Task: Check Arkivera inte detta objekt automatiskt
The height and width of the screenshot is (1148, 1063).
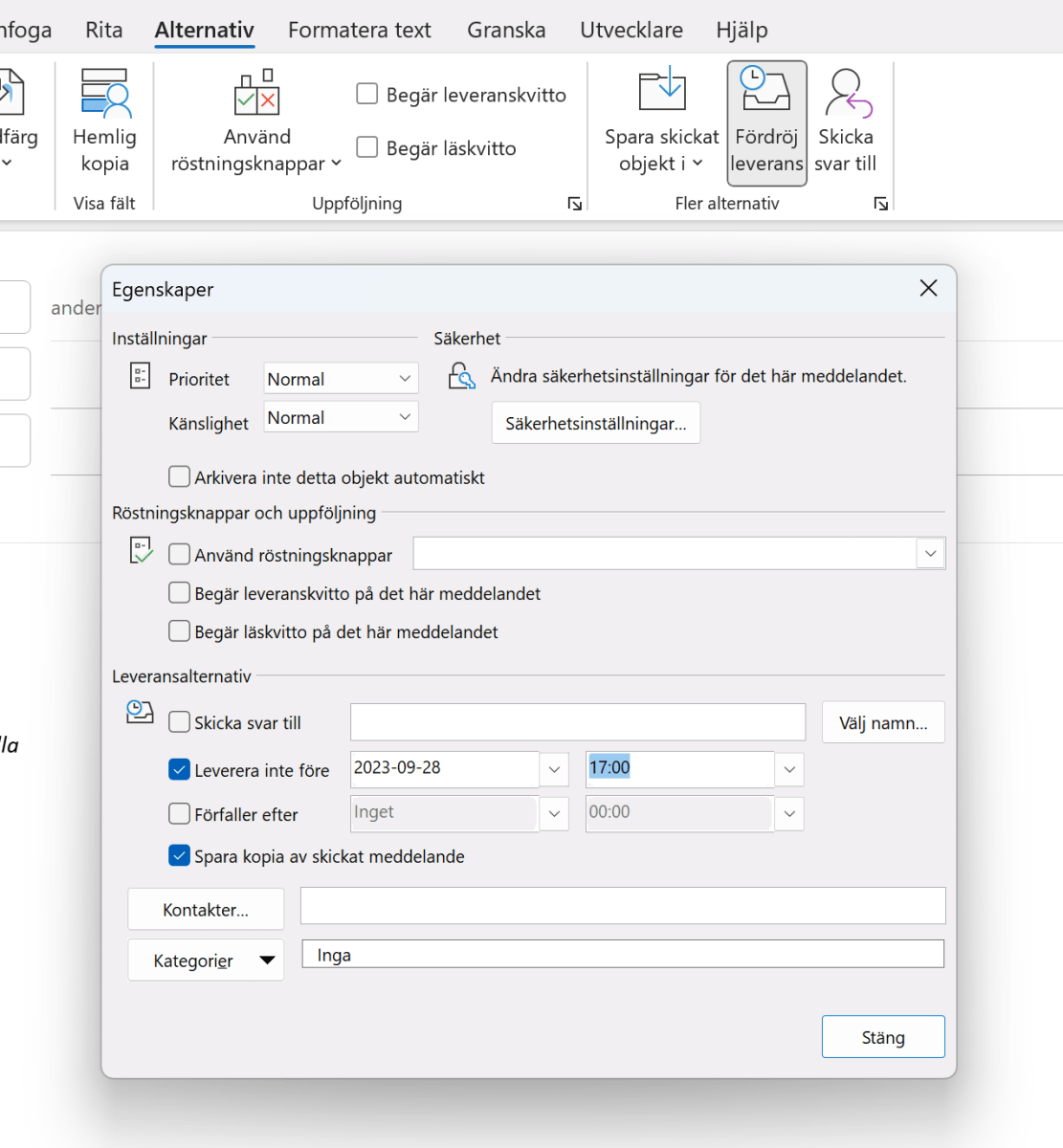Action: (179, 476)
